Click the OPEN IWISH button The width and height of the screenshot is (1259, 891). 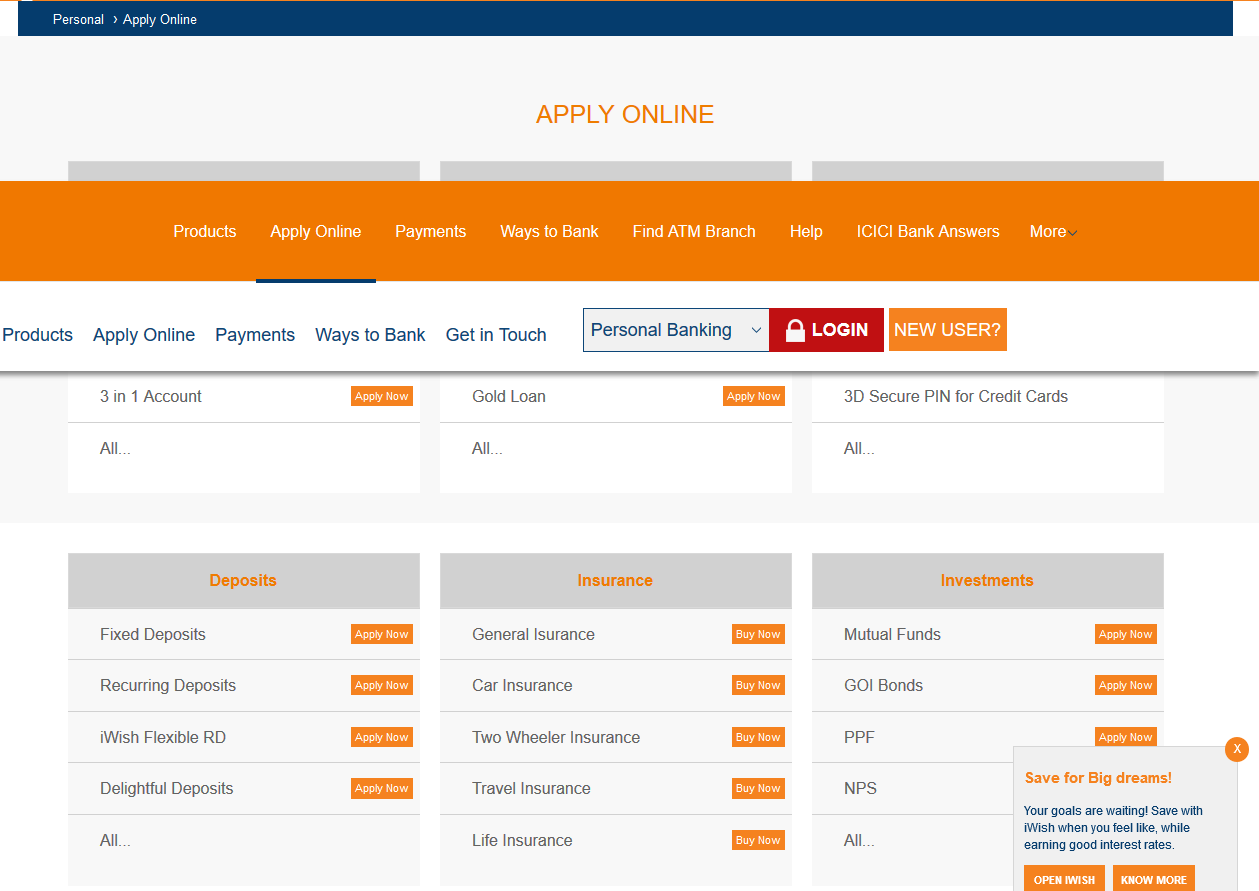coord(1064,879)
